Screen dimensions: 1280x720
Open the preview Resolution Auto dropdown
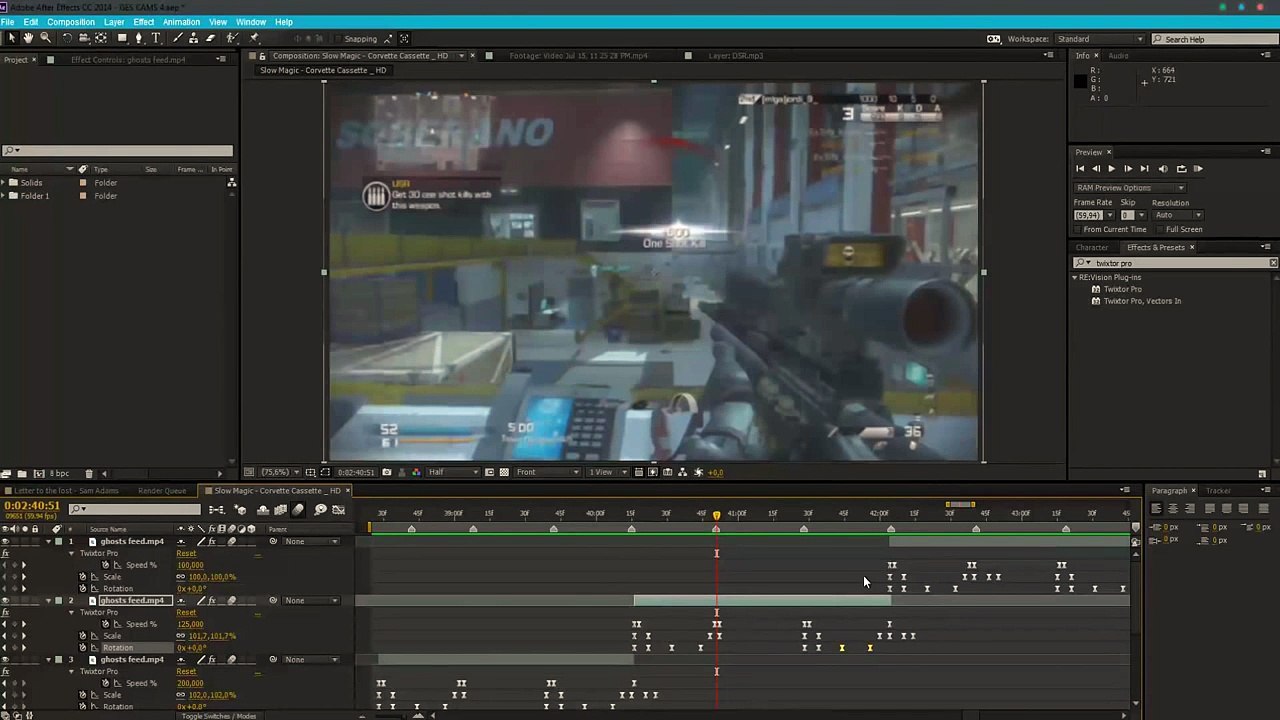pyautogui.click(x=1178, y=215)
